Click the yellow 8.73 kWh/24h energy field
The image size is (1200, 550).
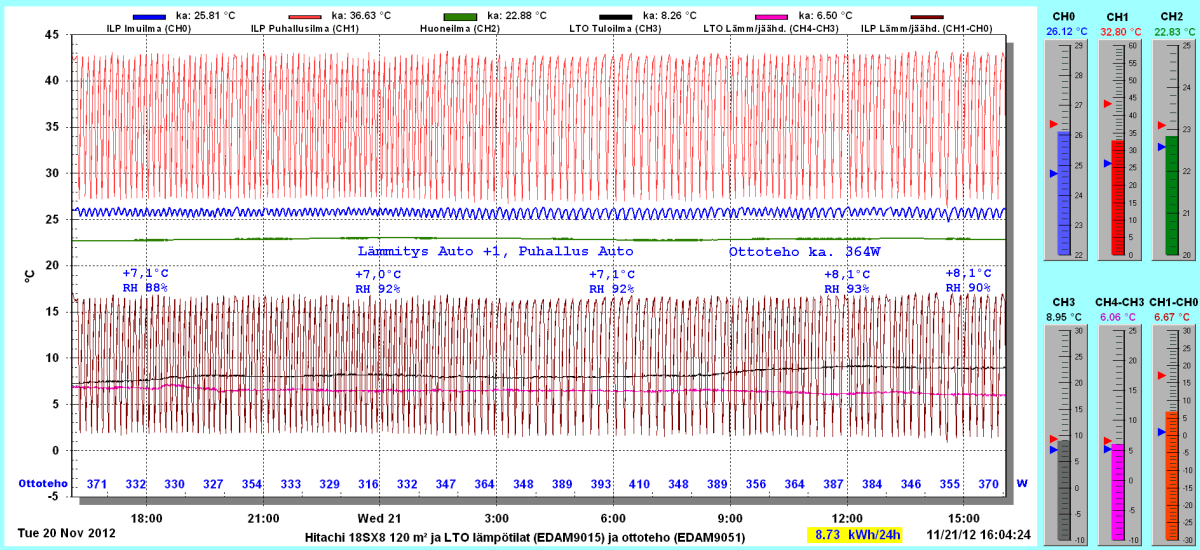tap(854, 535)
